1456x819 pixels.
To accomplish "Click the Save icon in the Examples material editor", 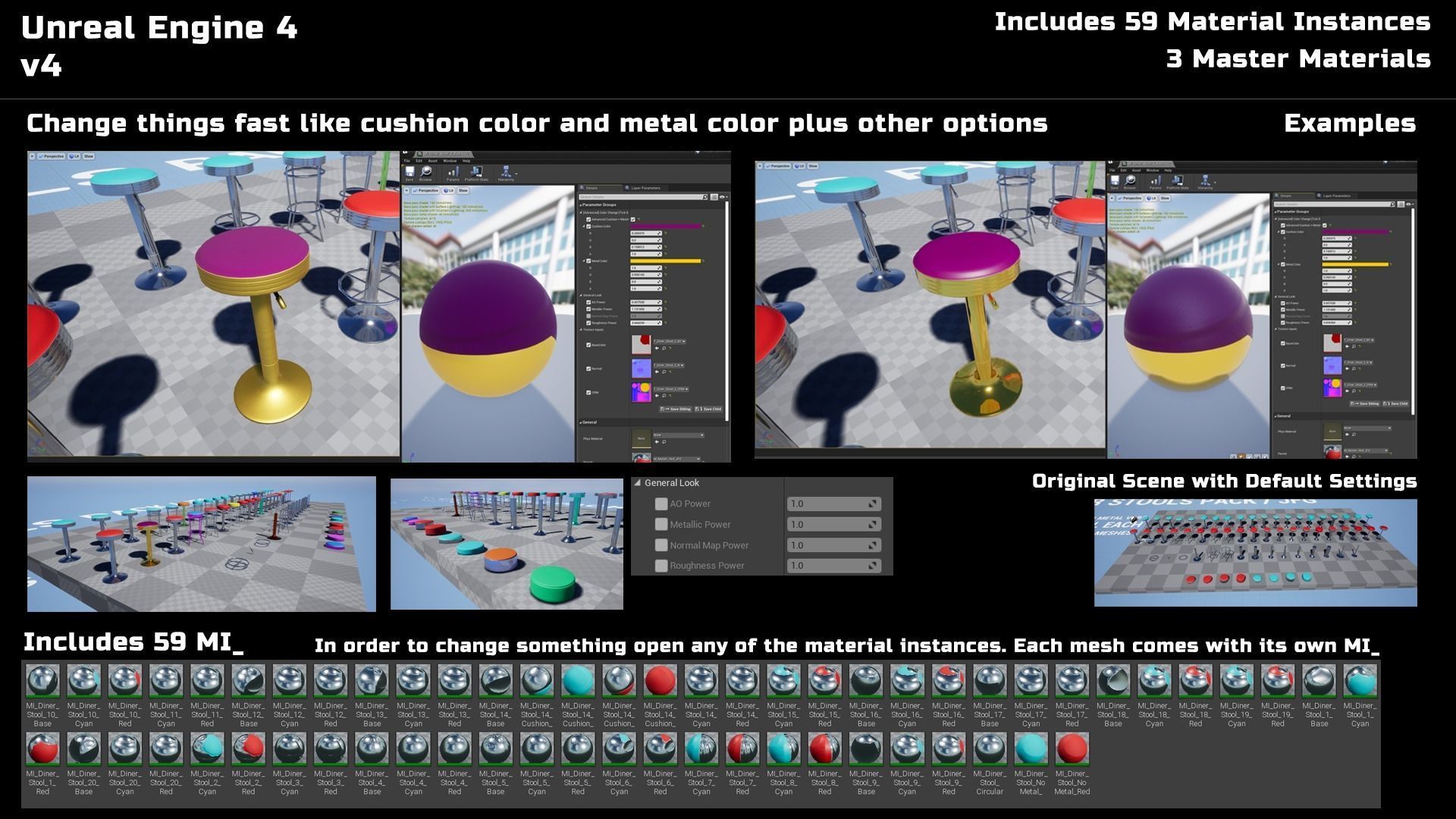I will click(x=1114, y=181).
